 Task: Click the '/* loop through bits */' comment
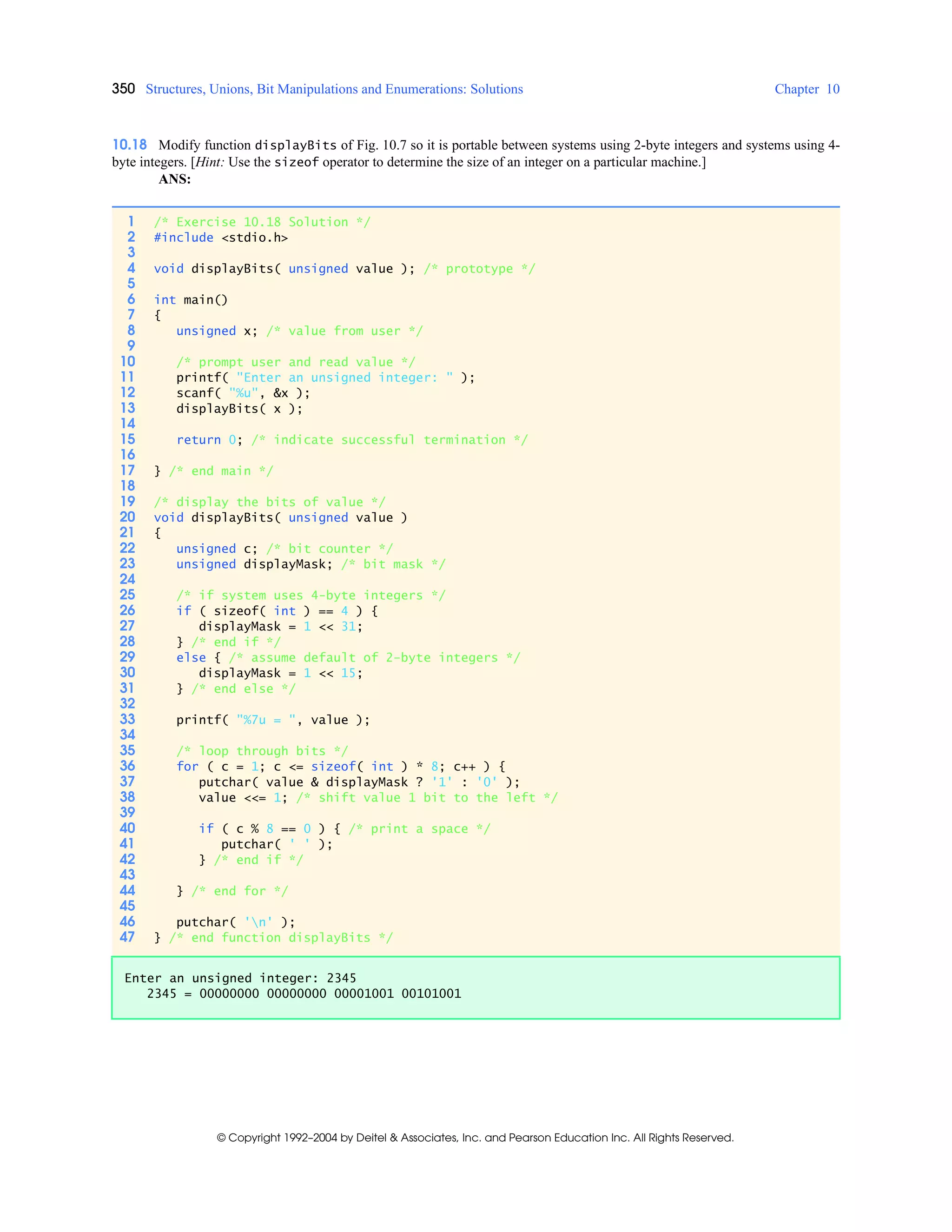tap(262, 751)
